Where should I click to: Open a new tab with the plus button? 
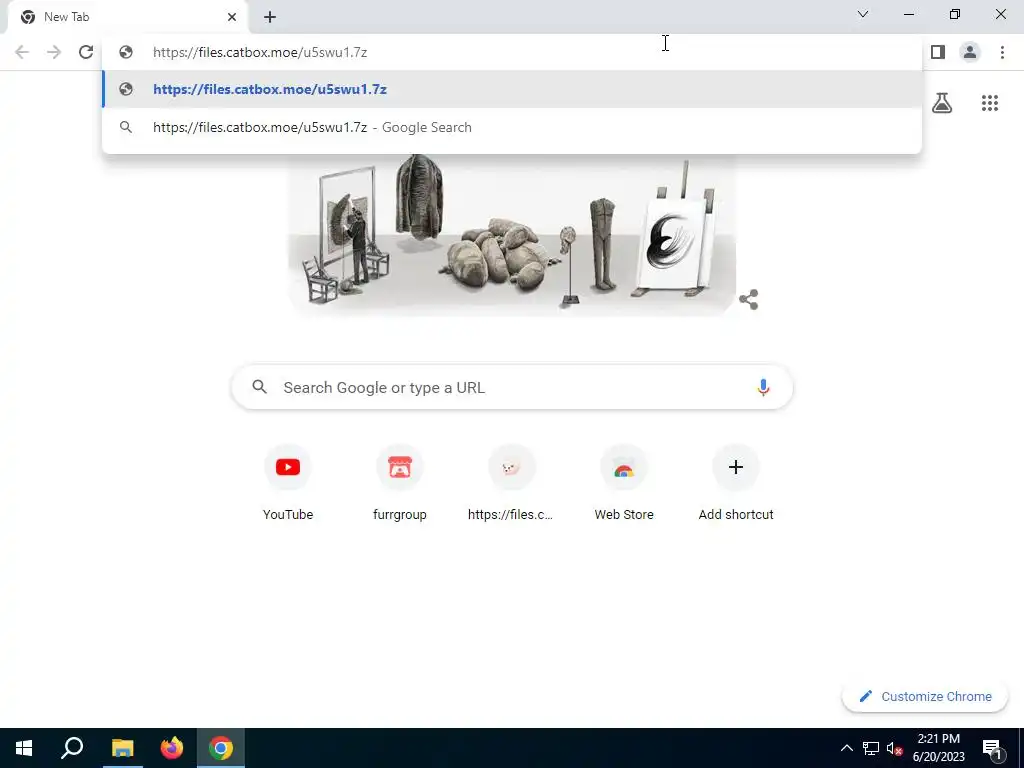point(270,17)
